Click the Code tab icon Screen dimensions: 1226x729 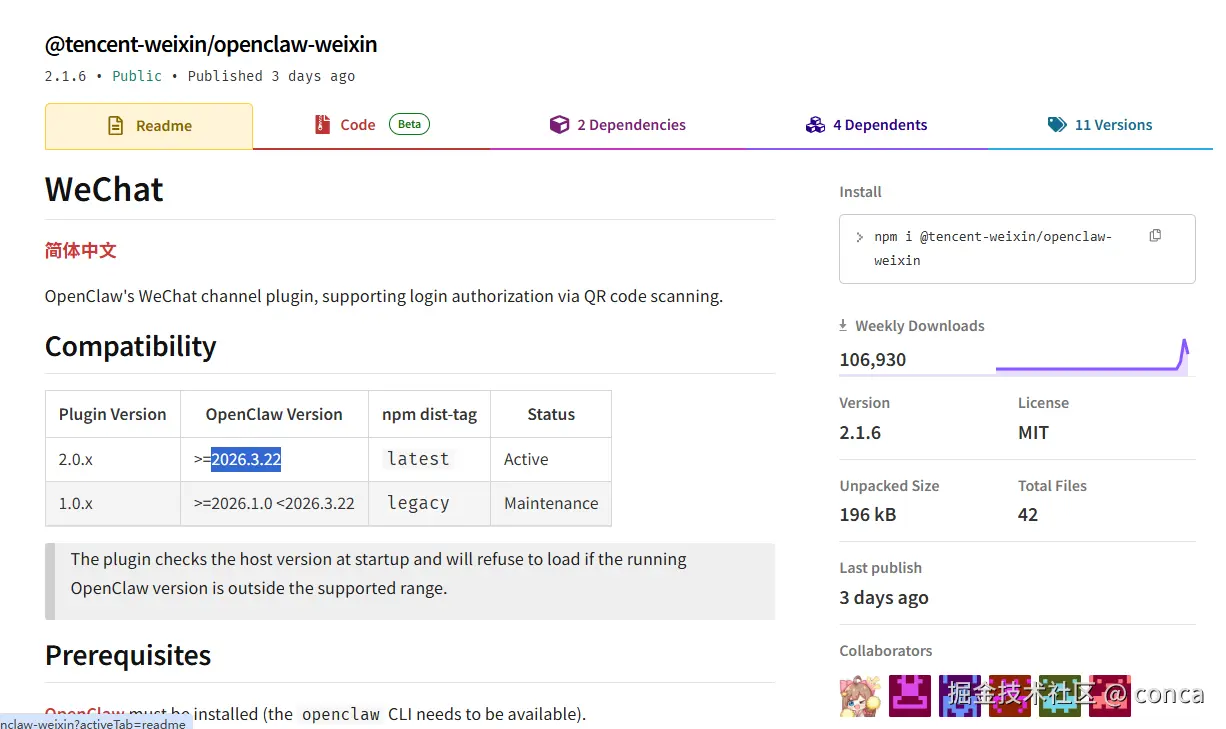(322, 125)
